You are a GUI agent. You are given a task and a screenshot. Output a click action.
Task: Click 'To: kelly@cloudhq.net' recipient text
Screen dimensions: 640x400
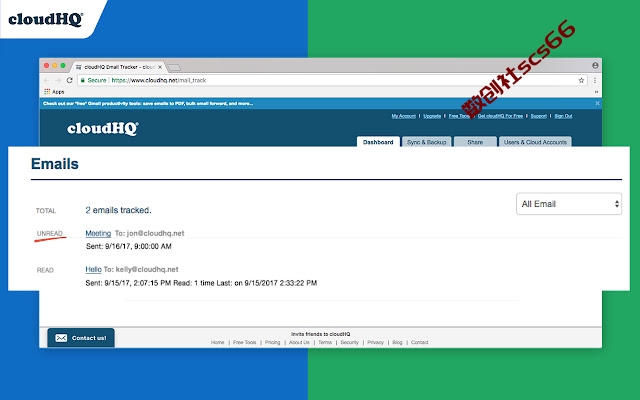click(141, 269)
